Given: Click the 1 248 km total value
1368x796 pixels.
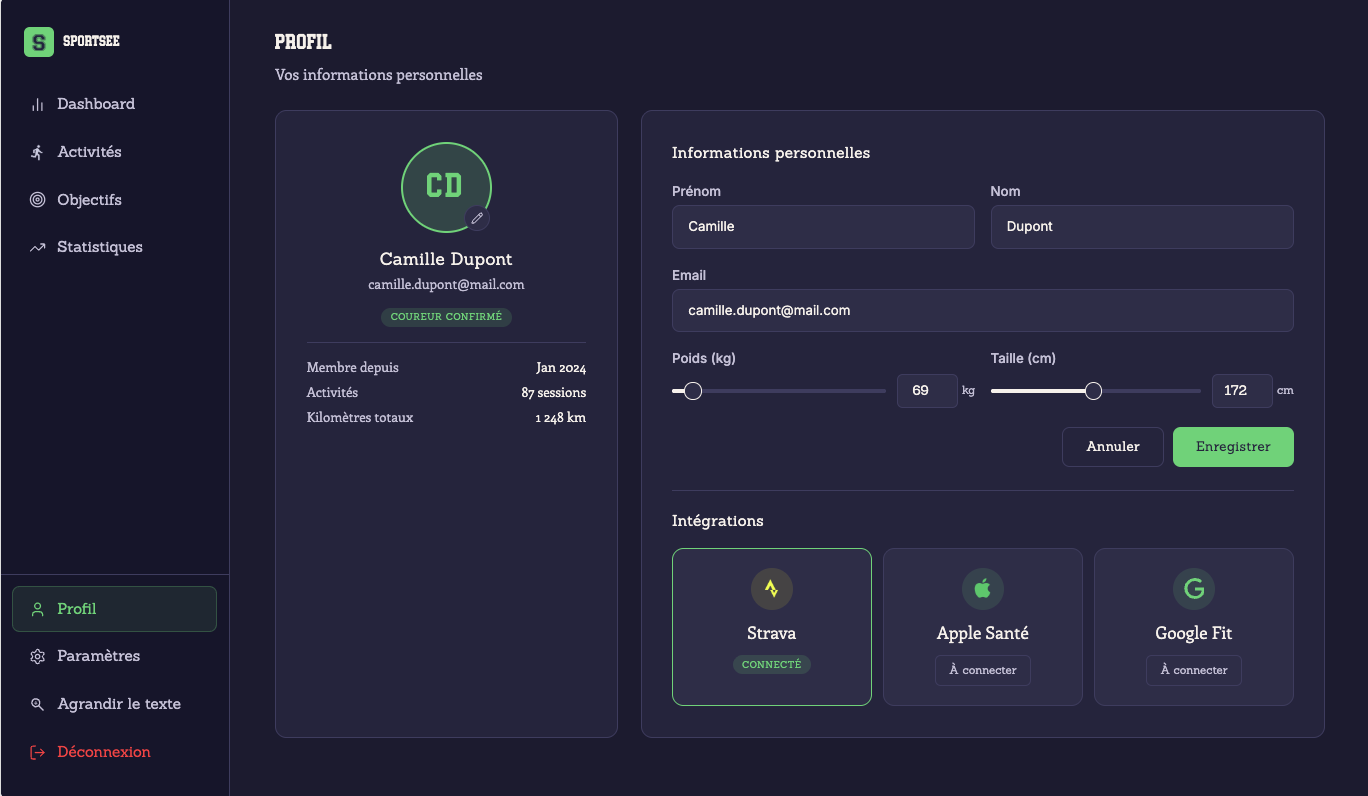Looking at the screenshot, I should tap(561, 418).
